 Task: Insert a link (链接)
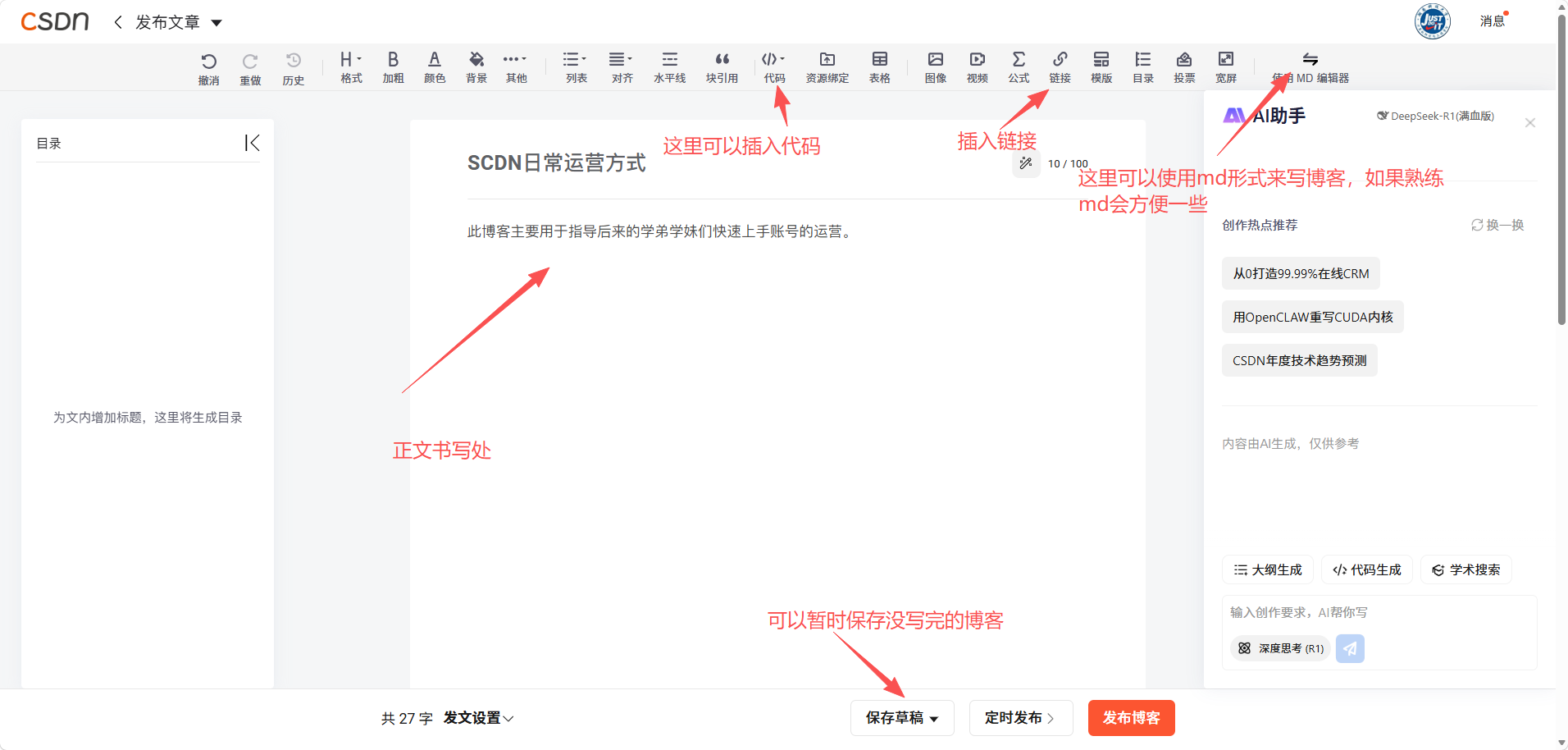1060,66
